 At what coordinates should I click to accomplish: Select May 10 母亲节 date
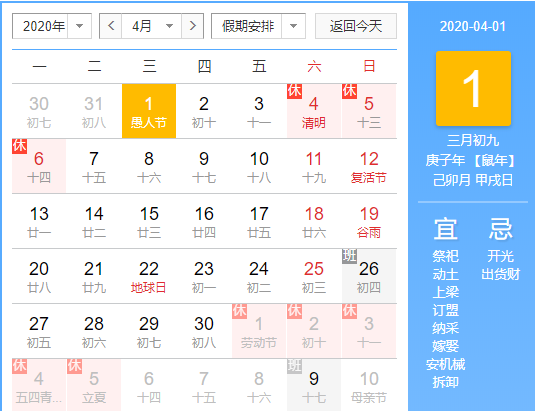[369, 385]
